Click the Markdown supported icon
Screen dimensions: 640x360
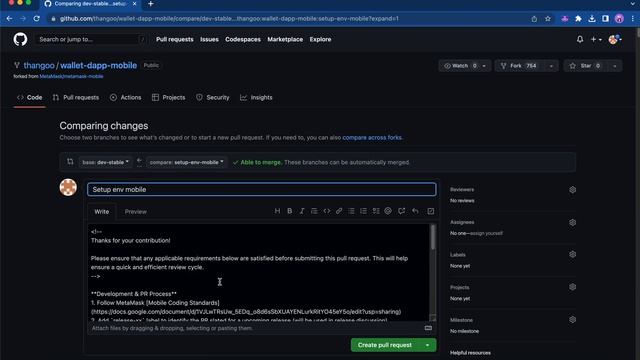click(428, 328)
